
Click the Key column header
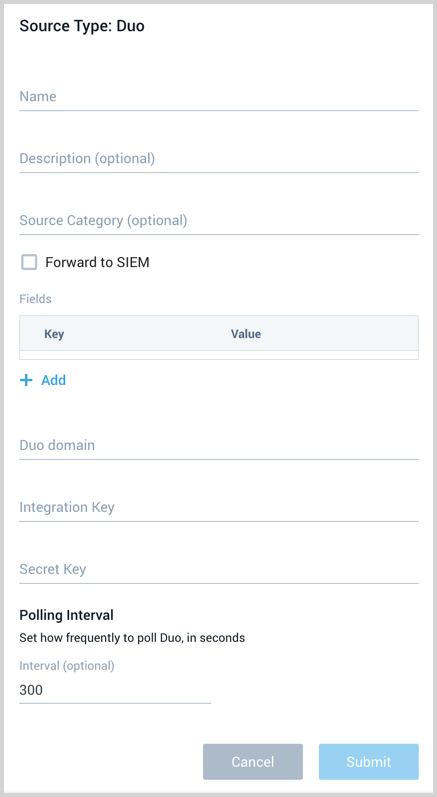point(54,334)
